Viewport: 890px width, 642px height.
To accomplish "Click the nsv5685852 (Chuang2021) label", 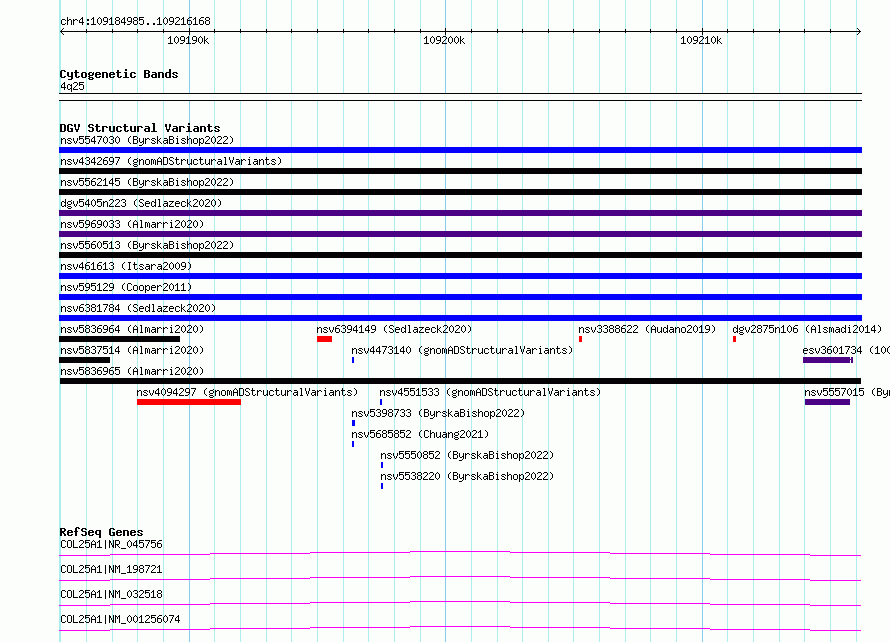I will tap(420, 434).
